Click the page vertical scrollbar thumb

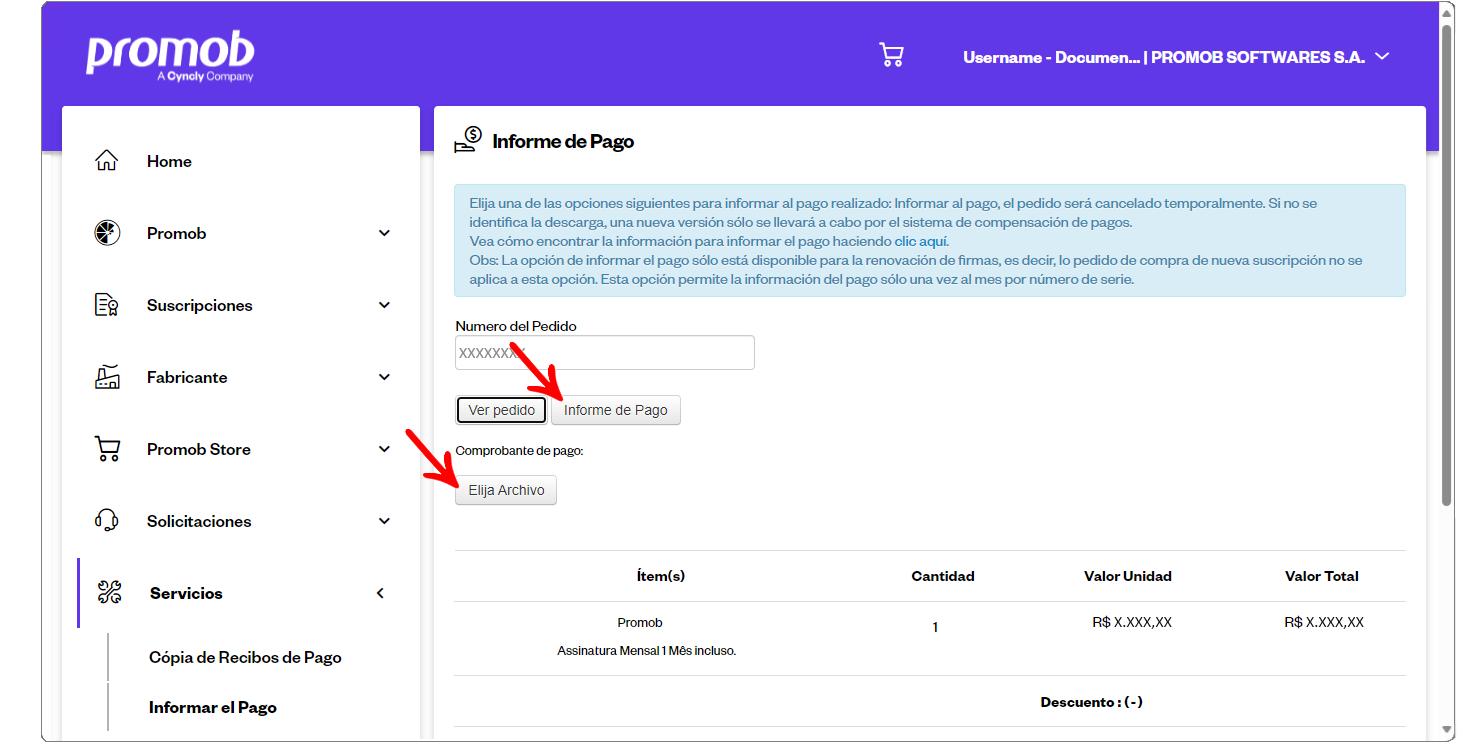click(x=1447, y=265)
